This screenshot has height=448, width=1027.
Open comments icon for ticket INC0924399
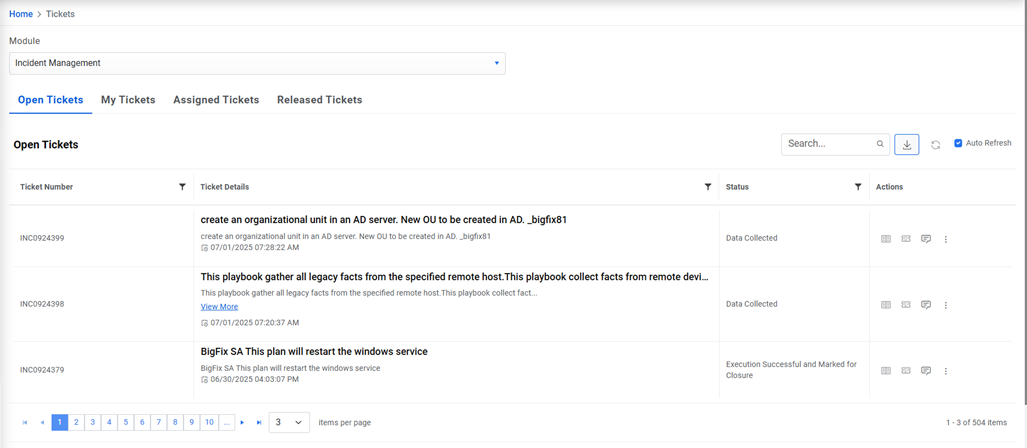(x=926, y=239)
